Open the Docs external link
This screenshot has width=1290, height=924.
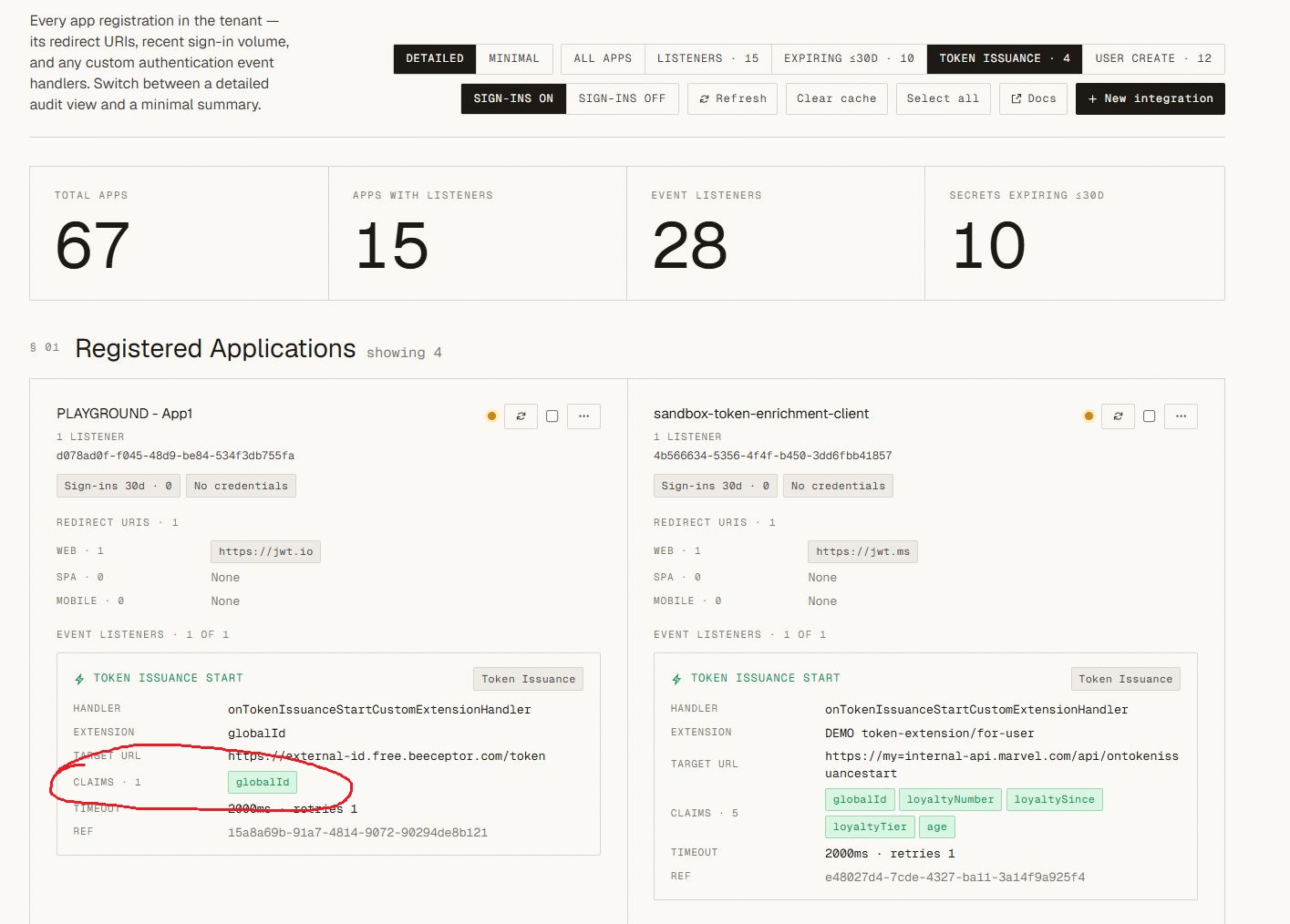click(x=1033, y=98)
